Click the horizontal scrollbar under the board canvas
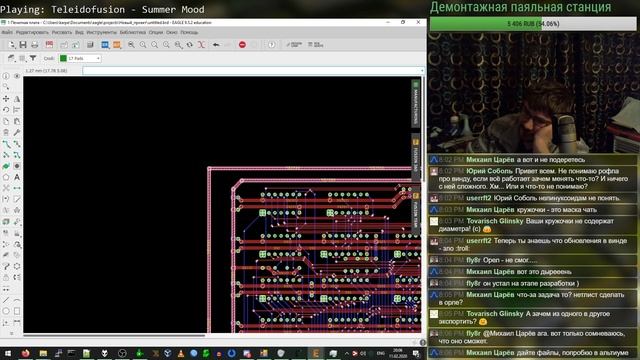Screen dimensions: 640x360 tap(114, 335)
